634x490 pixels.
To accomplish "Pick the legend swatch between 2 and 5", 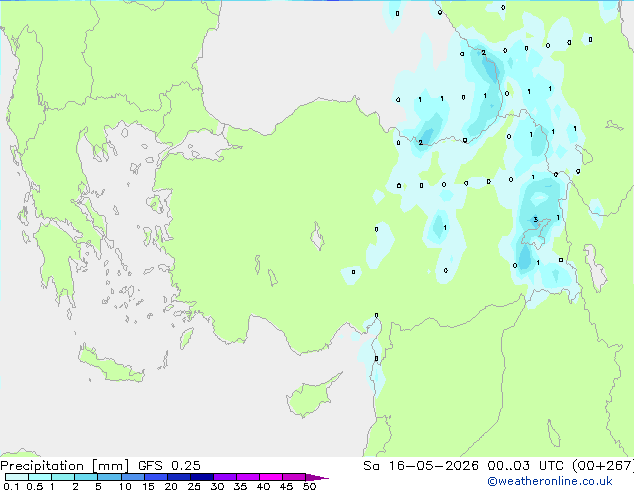I will 86,477.
